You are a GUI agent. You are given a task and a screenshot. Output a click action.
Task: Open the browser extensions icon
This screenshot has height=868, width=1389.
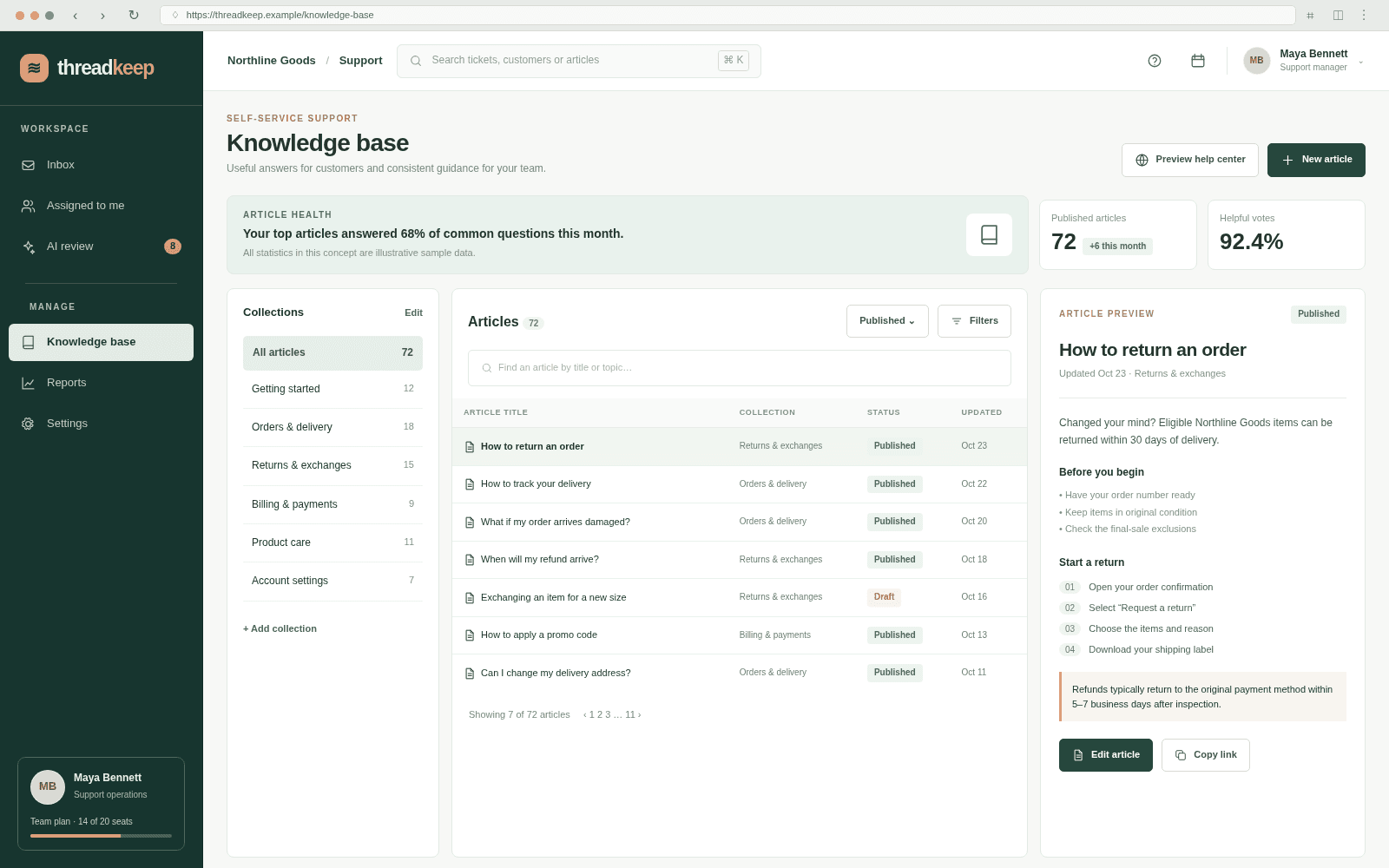[1310, 15]
